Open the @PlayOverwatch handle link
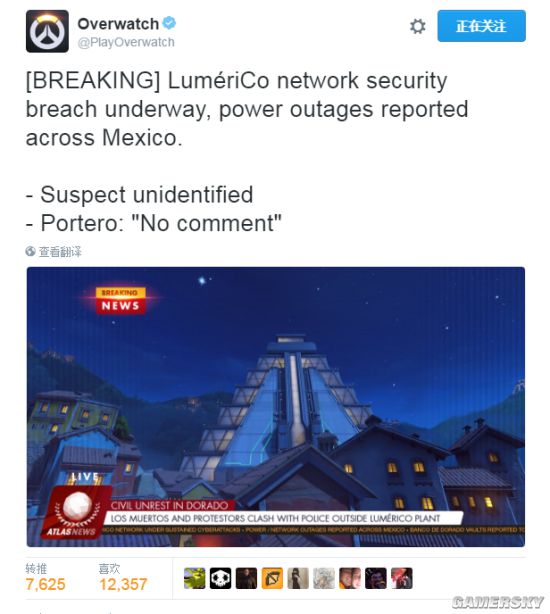The height and width of the screenshot is (614, 550). tap(126, 42)
